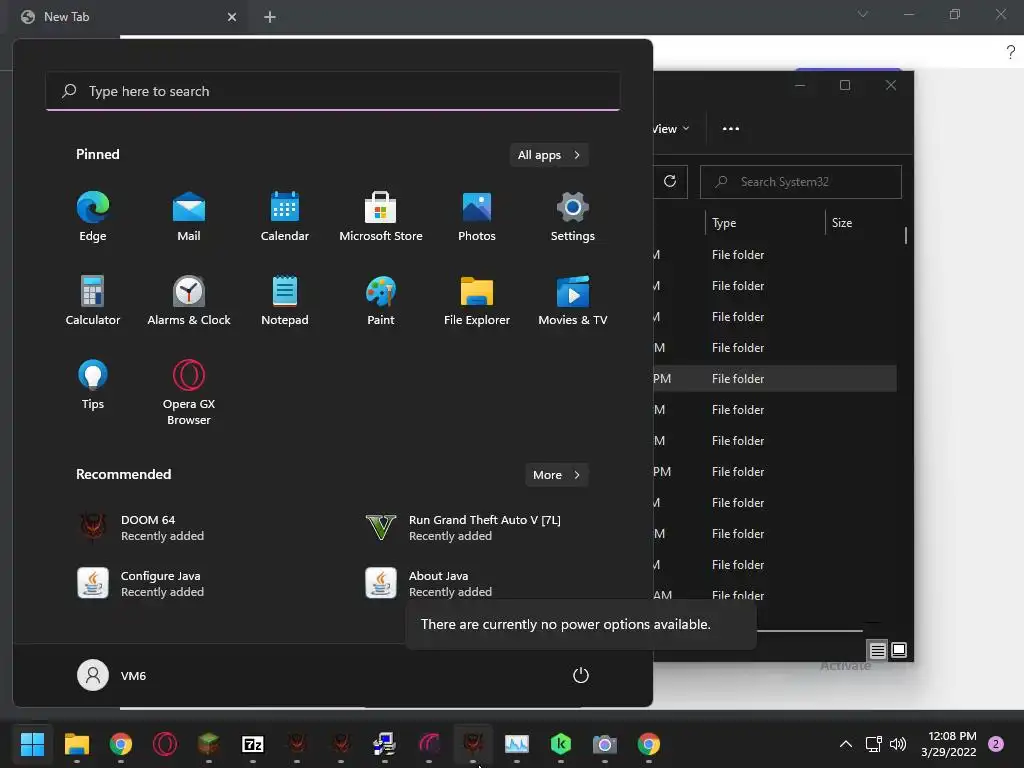Image resolution: width=1024 pixels, height=768 pixels.
Task: Launch the Mail app
Action: tap(189, 217)
